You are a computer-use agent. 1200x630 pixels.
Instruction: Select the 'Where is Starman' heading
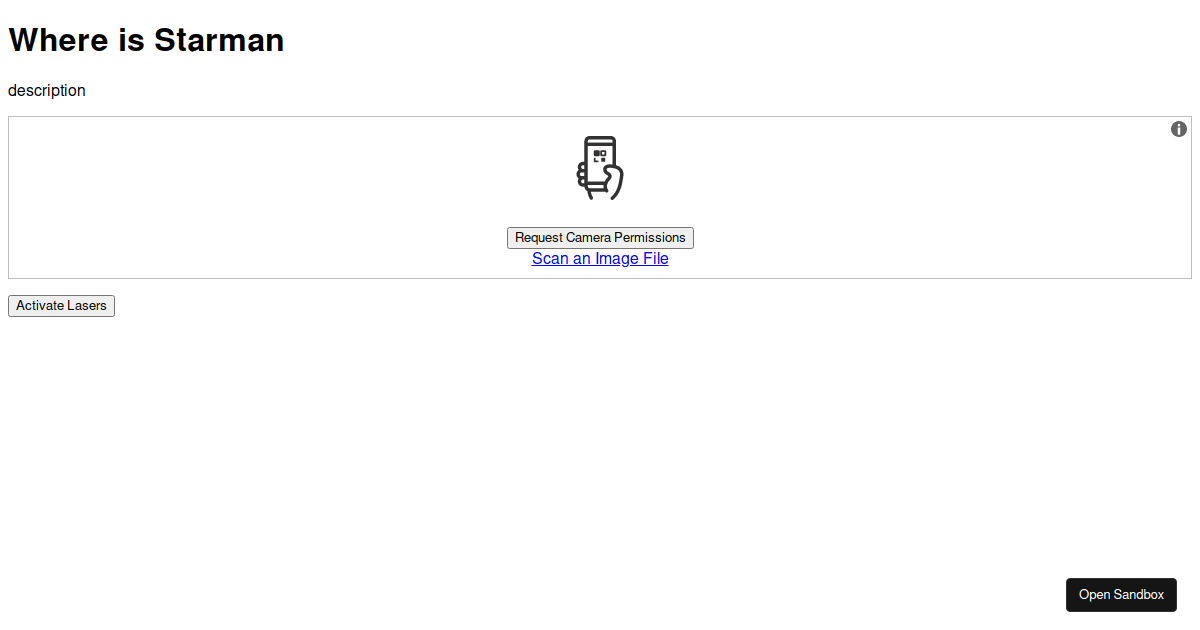146,40
